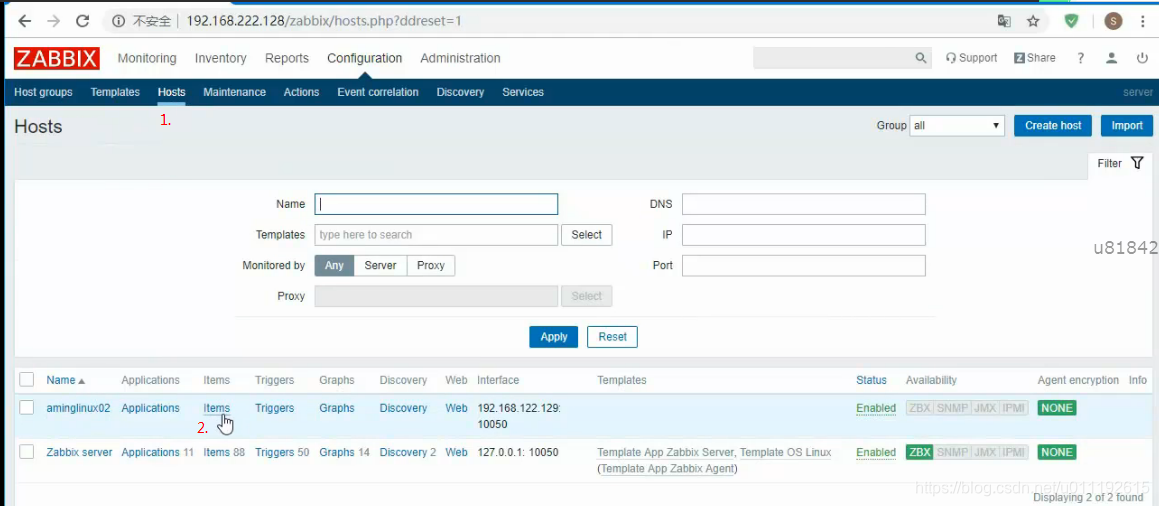Click the help question mark icon
The height and width of the screenshot is (506, 1159).
pyautogui.click(x=1081, y=58)
